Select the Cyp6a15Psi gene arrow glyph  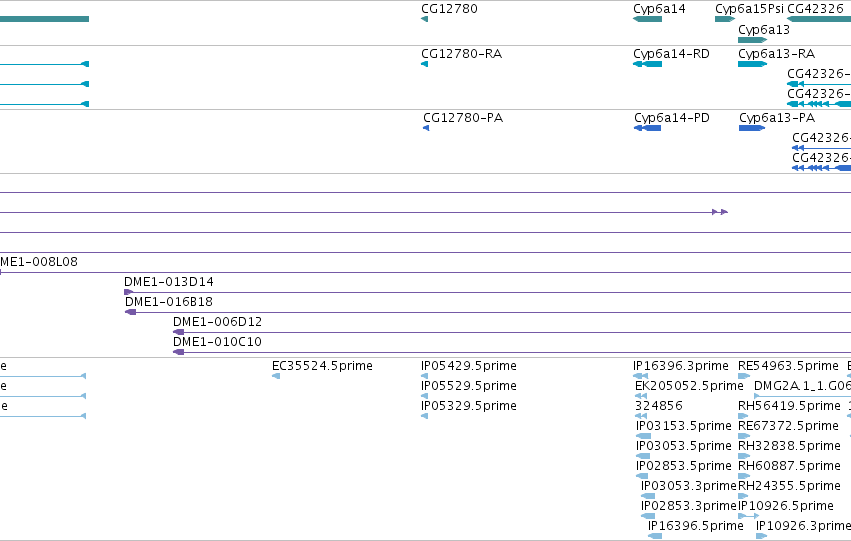(x=725, y=19)
